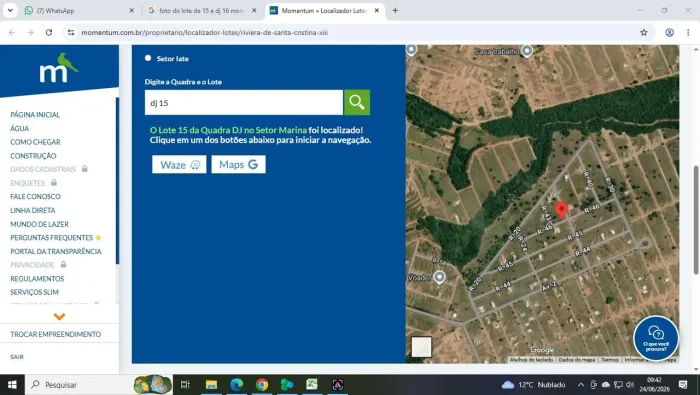Open the Chrome profile avatar icon
This screenshot has width=700, height=395.
click(x=669, y=32)
